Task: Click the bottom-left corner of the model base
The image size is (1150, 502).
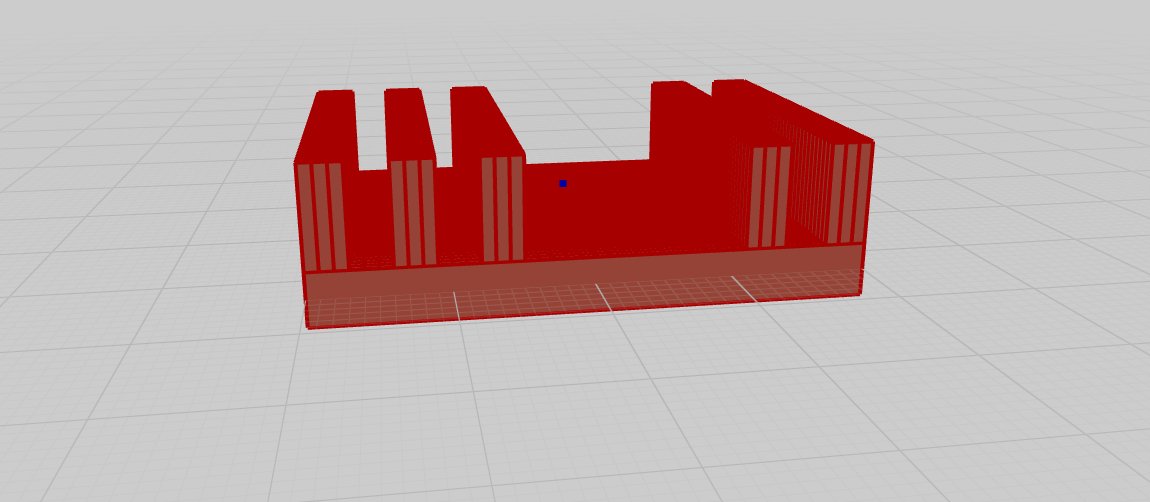Action: coord(307,326)
